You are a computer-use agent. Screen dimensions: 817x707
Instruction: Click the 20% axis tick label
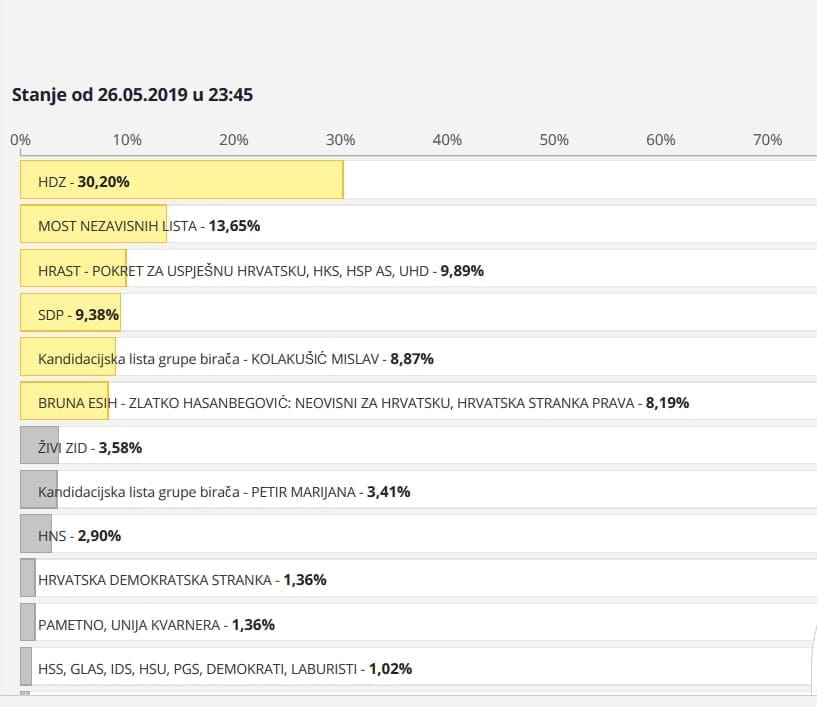[x=233, y=140]
